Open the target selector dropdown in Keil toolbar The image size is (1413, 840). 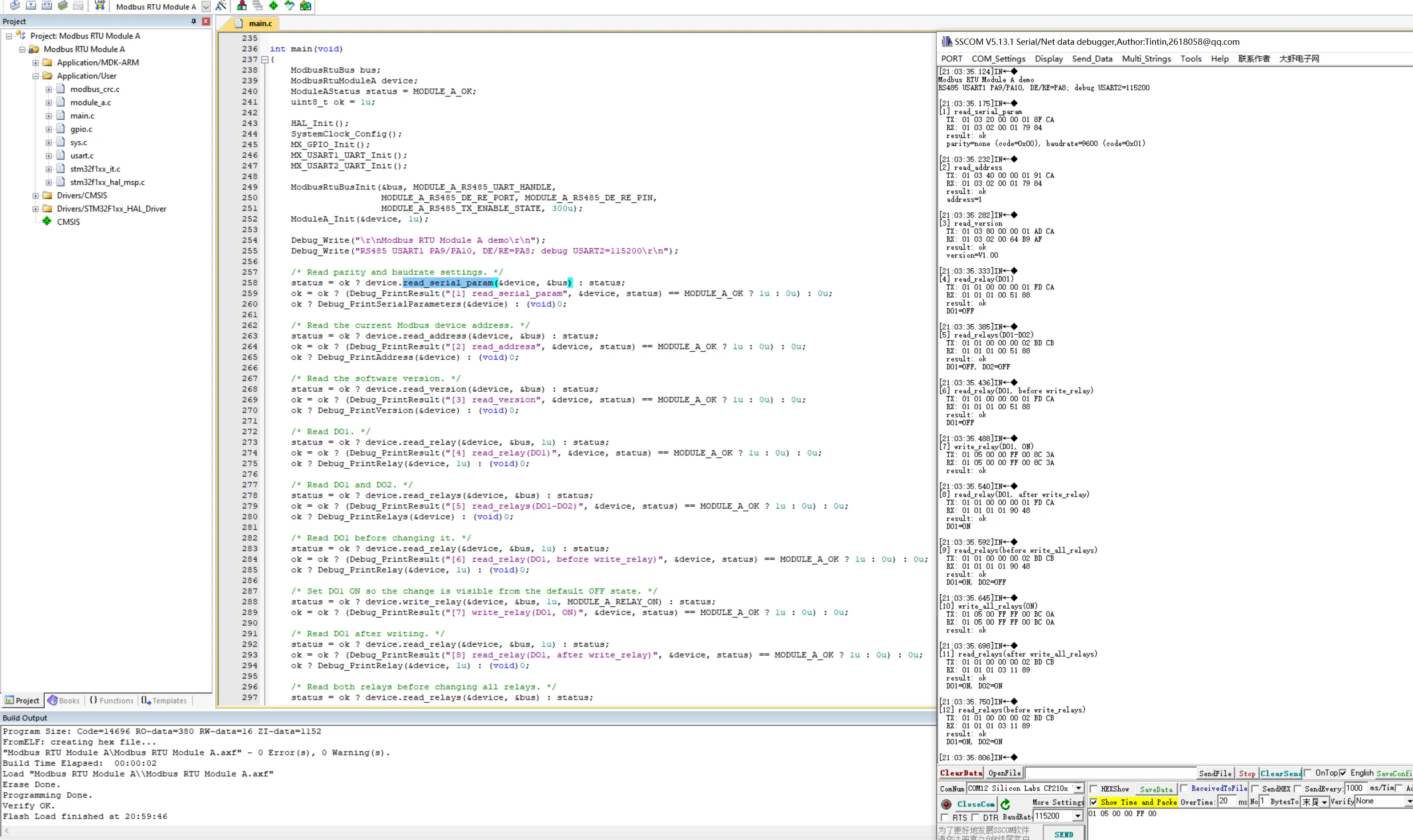[x=206, y=7]
